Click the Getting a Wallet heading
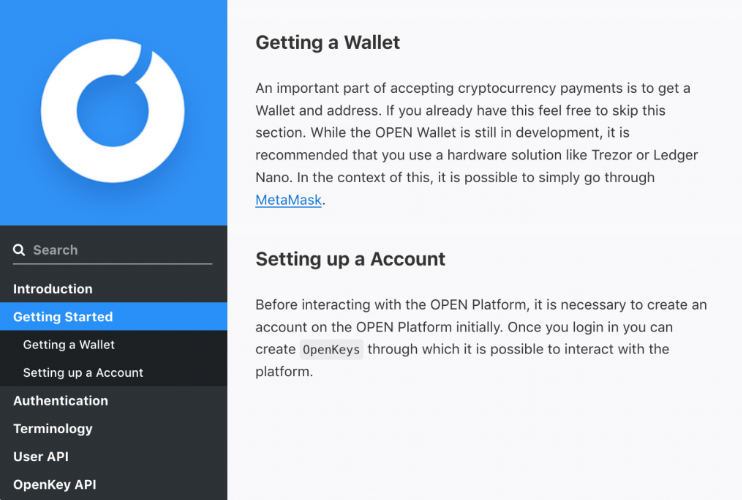The height and width of the screenshot is (500, 742). tap(327, 43)
